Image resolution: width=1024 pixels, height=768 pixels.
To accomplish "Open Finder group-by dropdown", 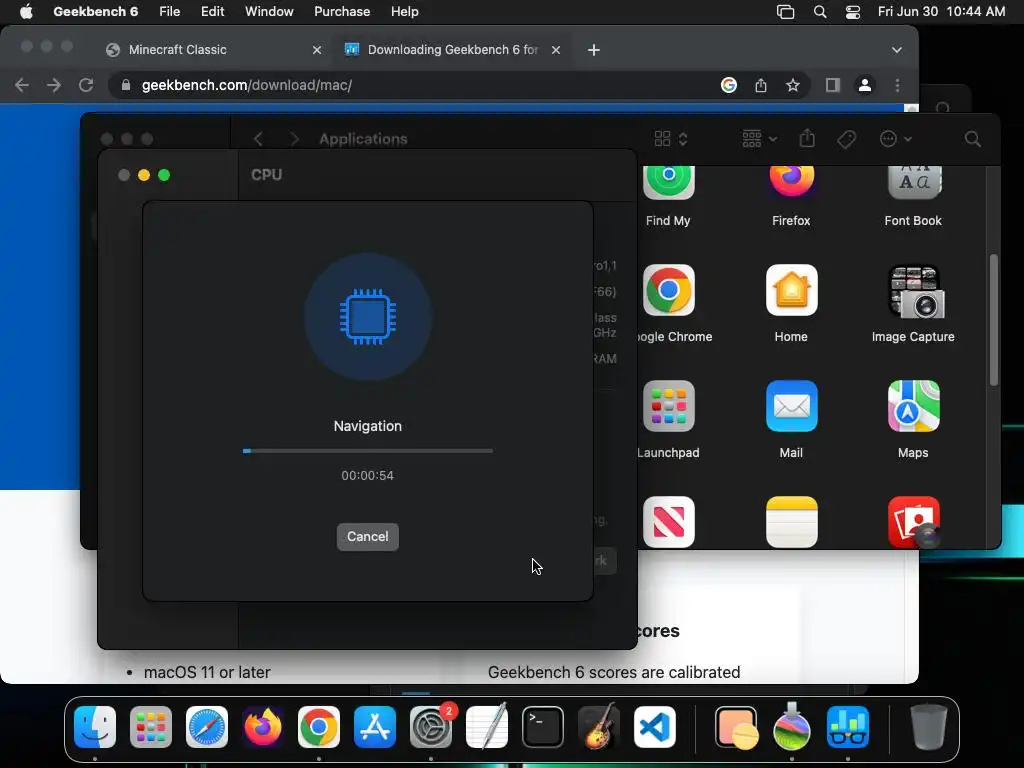I will pyautogui.click(x=759, y=139).
